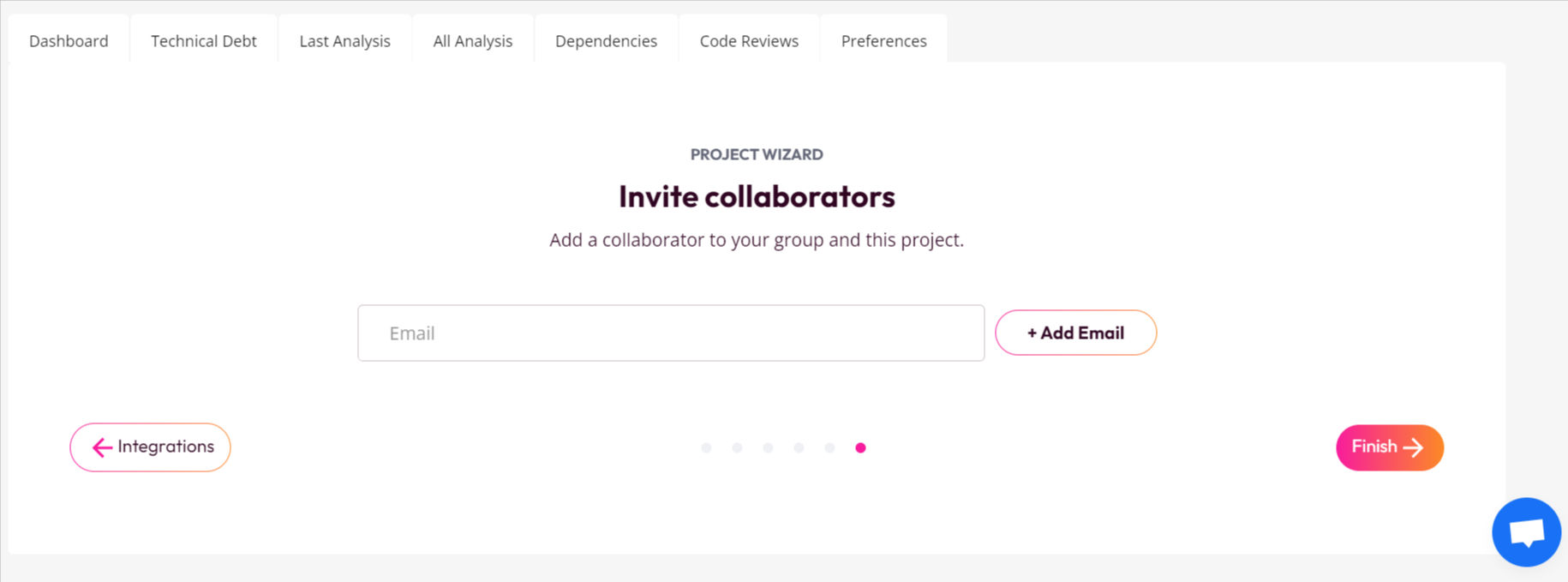Switch to the Dashboard tab
The width and height of the screenshot is (1568, 582).
point(69,39)
